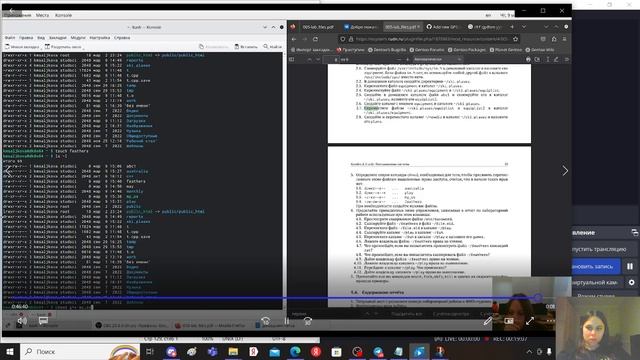Click the Windows taskbar search box
Screen dimensions: 640x360
click(x=80, y=351)
